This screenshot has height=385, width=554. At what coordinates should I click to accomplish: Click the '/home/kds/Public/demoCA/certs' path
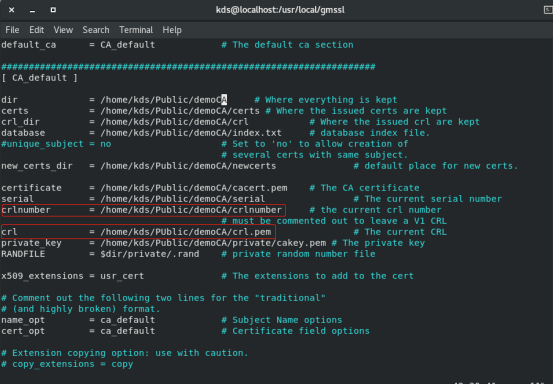(180, 111)
